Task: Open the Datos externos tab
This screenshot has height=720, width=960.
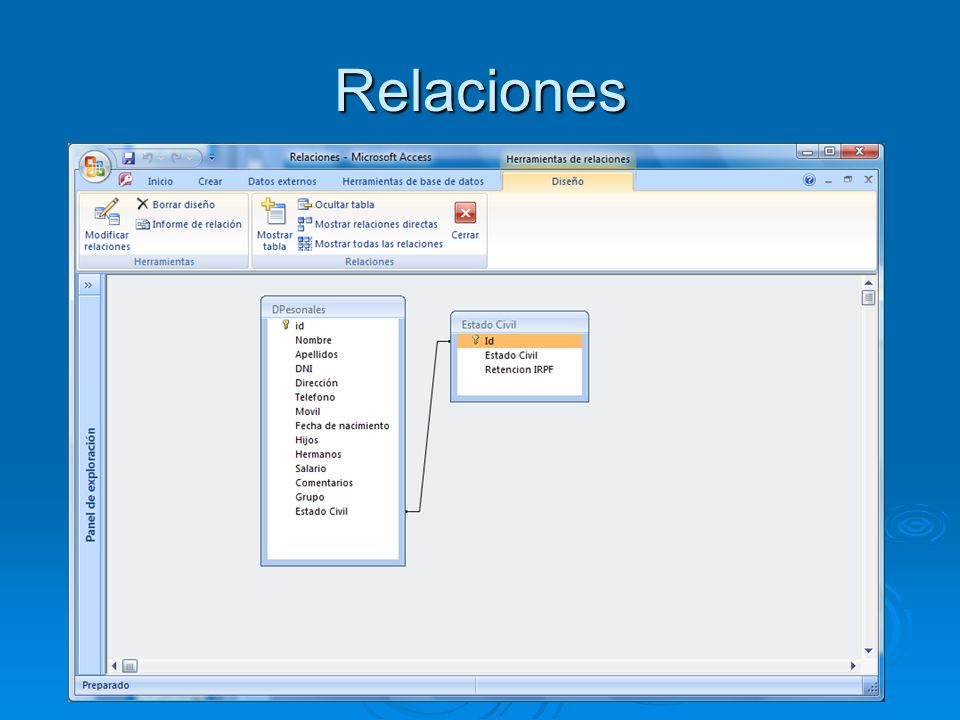Action: pos(282,181)
